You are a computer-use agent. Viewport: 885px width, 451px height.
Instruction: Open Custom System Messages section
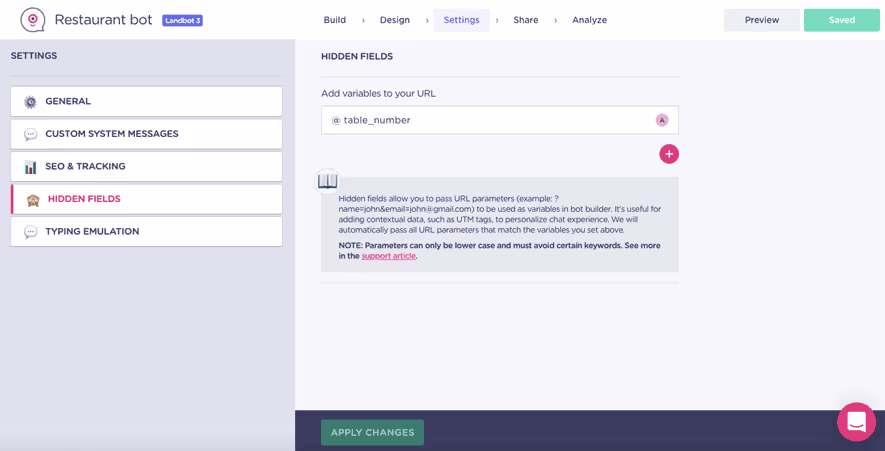click(x=146, y=134)
